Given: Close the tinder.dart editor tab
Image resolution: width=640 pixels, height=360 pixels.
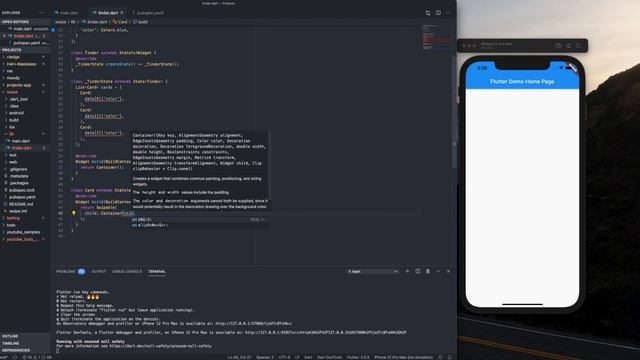Looking at the screenshot, I should click(122, 13).
